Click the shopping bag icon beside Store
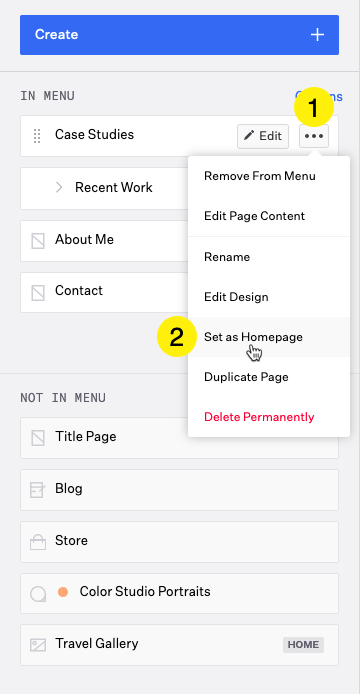This screenshot has width=360, height=694. tap(38, 542)
